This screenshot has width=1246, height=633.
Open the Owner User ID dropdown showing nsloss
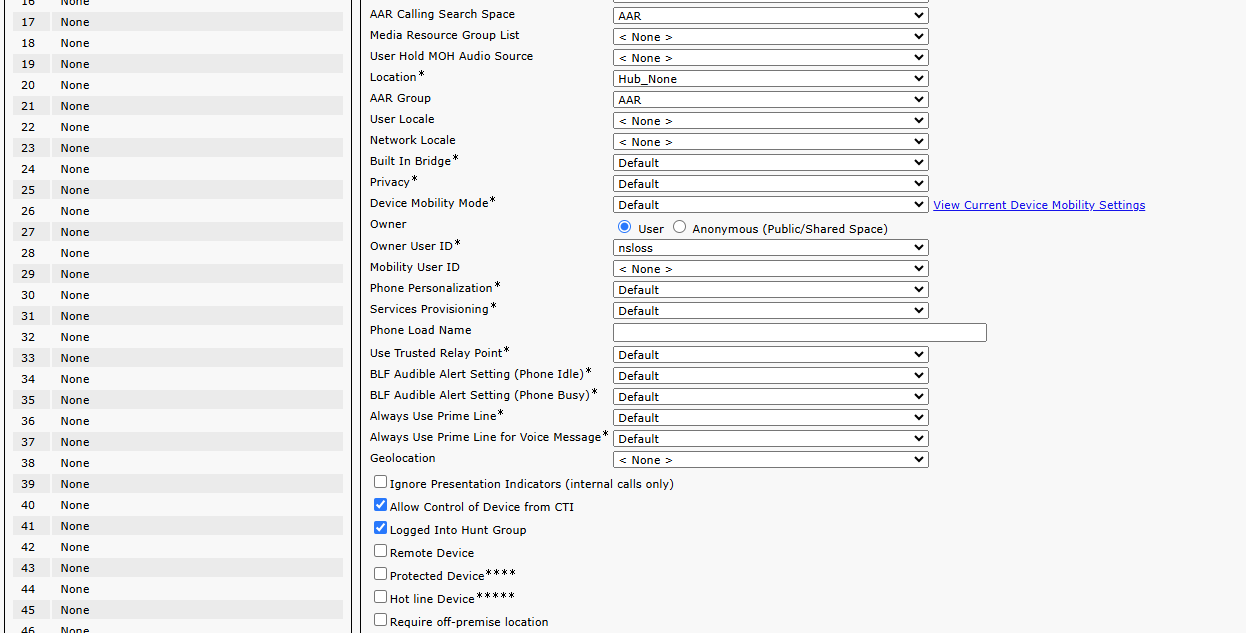[x=770, y=247]
